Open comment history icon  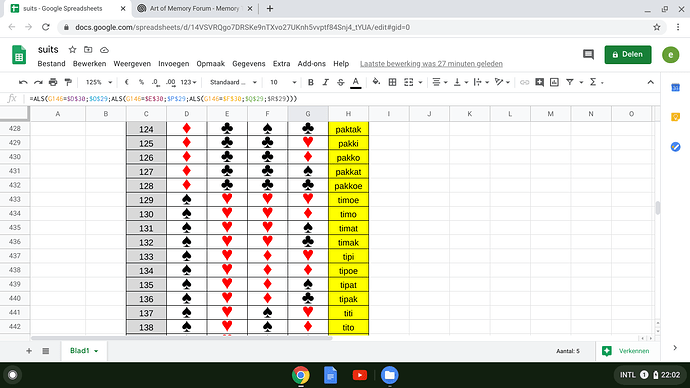[588, 55]
